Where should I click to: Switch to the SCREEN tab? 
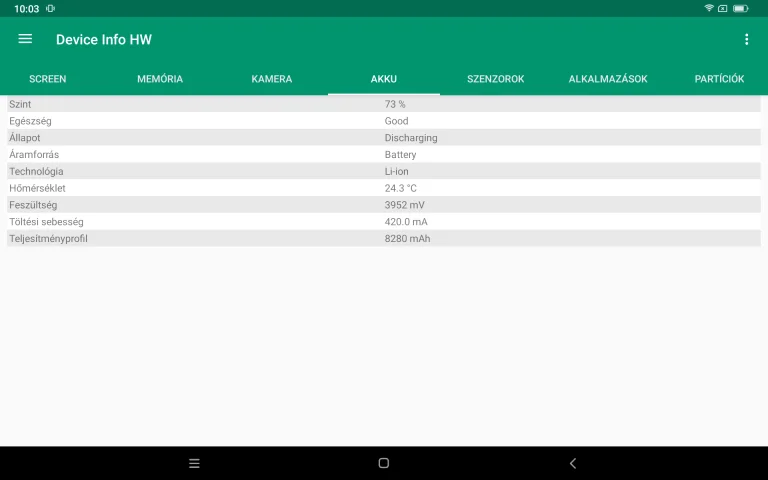pyautogui.click(x=48, y=79)
